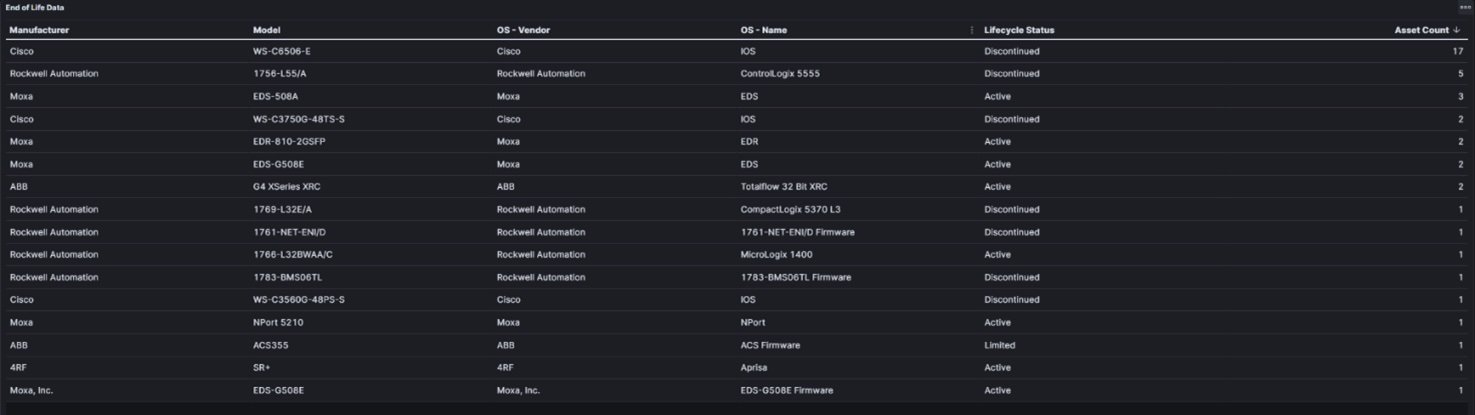Click the OS - Vendor column header
The image size is (1475, 415).
523,30
